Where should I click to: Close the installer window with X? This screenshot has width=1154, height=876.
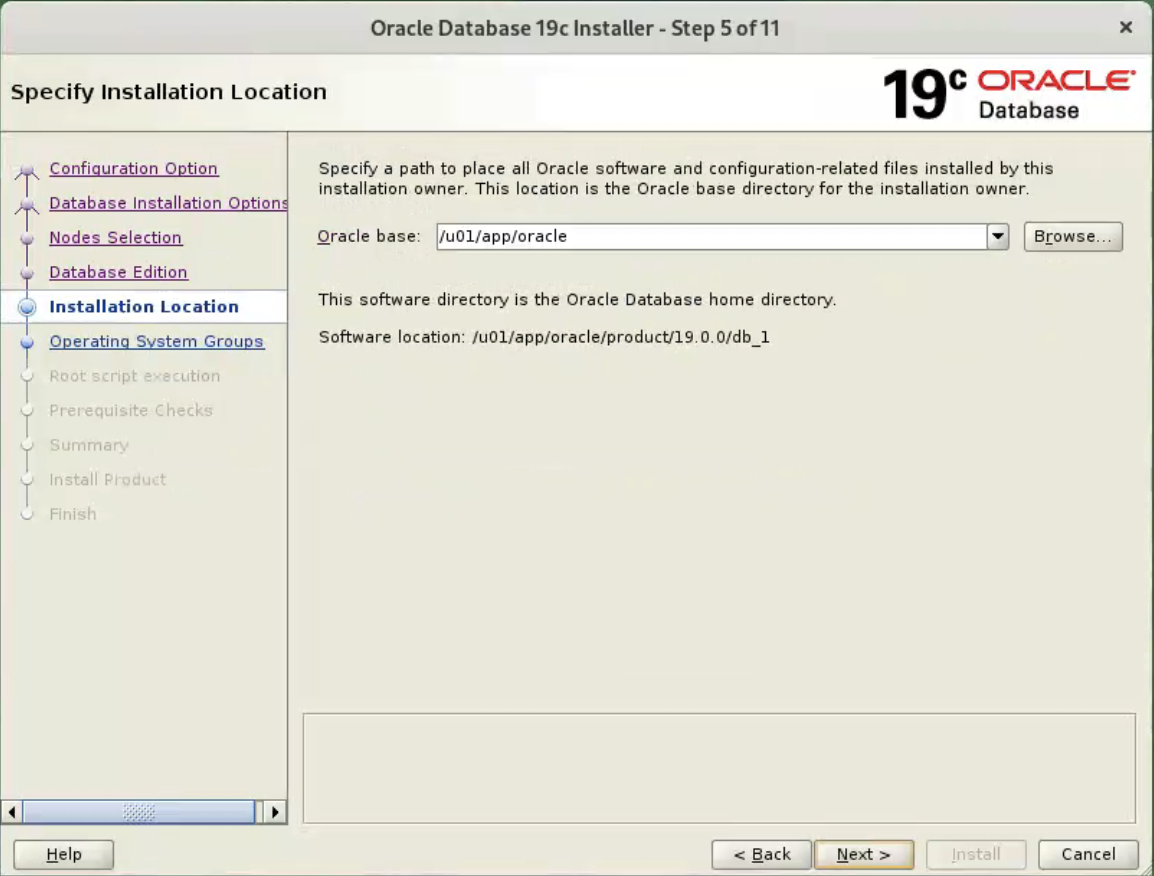(x=1125, y=28)
